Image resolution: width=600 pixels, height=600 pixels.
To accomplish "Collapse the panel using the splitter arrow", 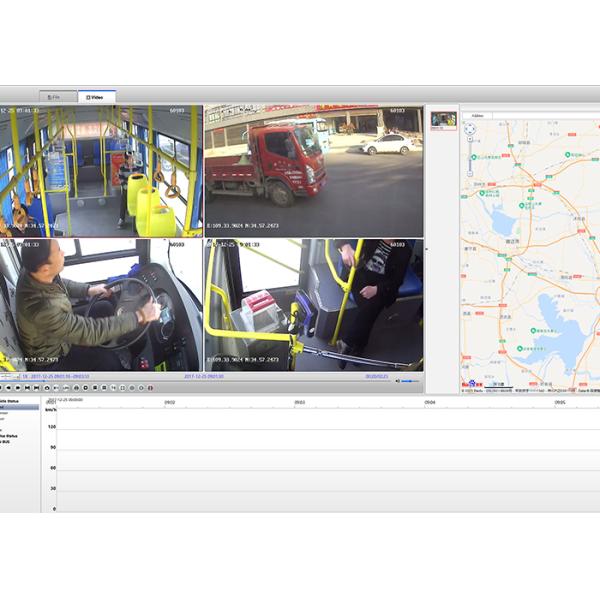I will click(427, 248).
